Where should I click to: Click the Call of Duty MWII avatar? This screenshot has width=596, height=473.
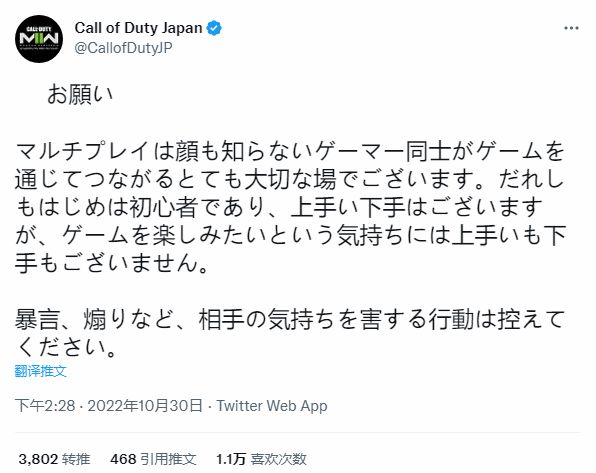pos(39,39)
